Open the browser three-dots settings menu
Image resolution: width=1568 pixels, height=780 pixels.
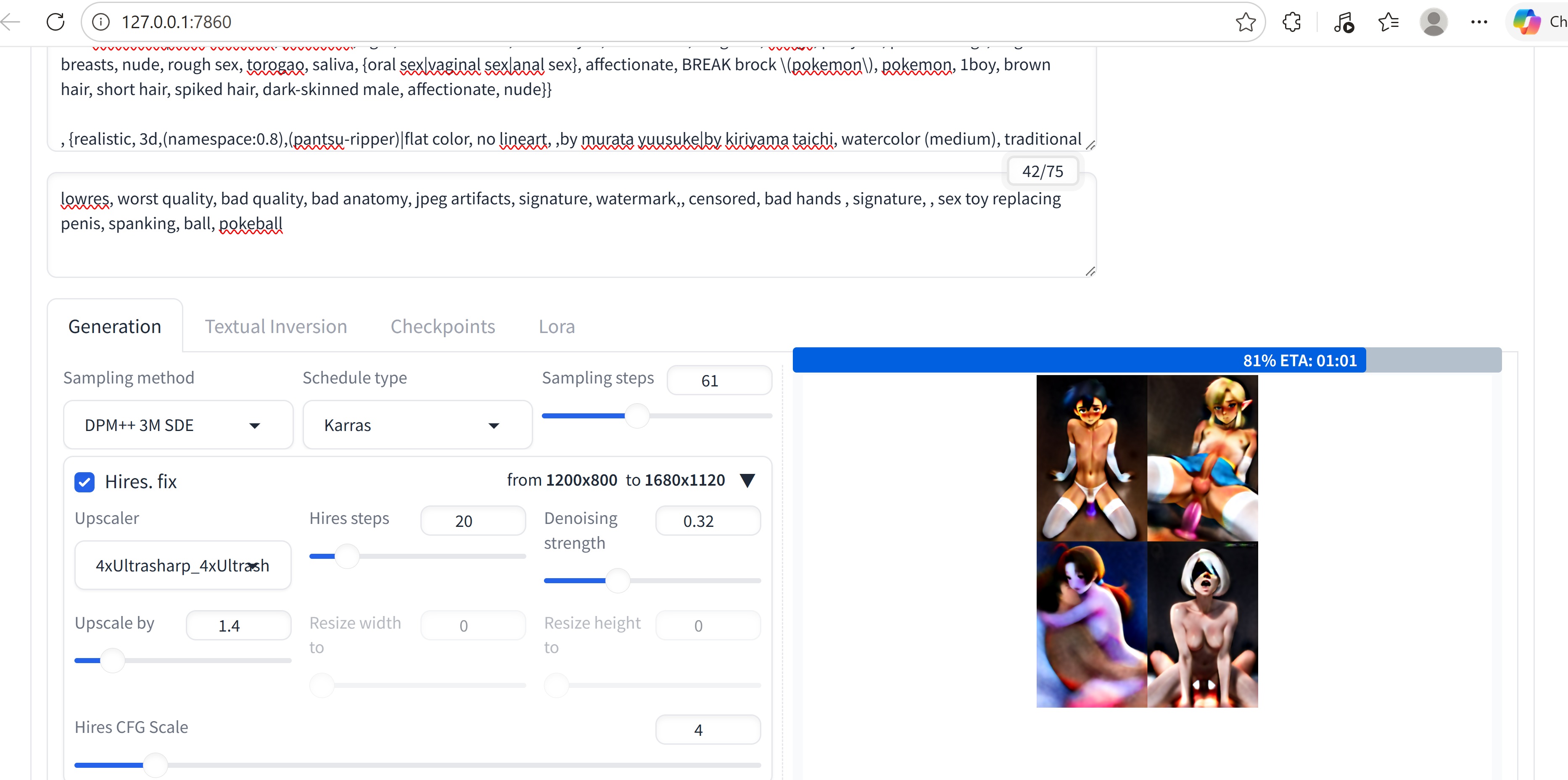point(1478,22)
